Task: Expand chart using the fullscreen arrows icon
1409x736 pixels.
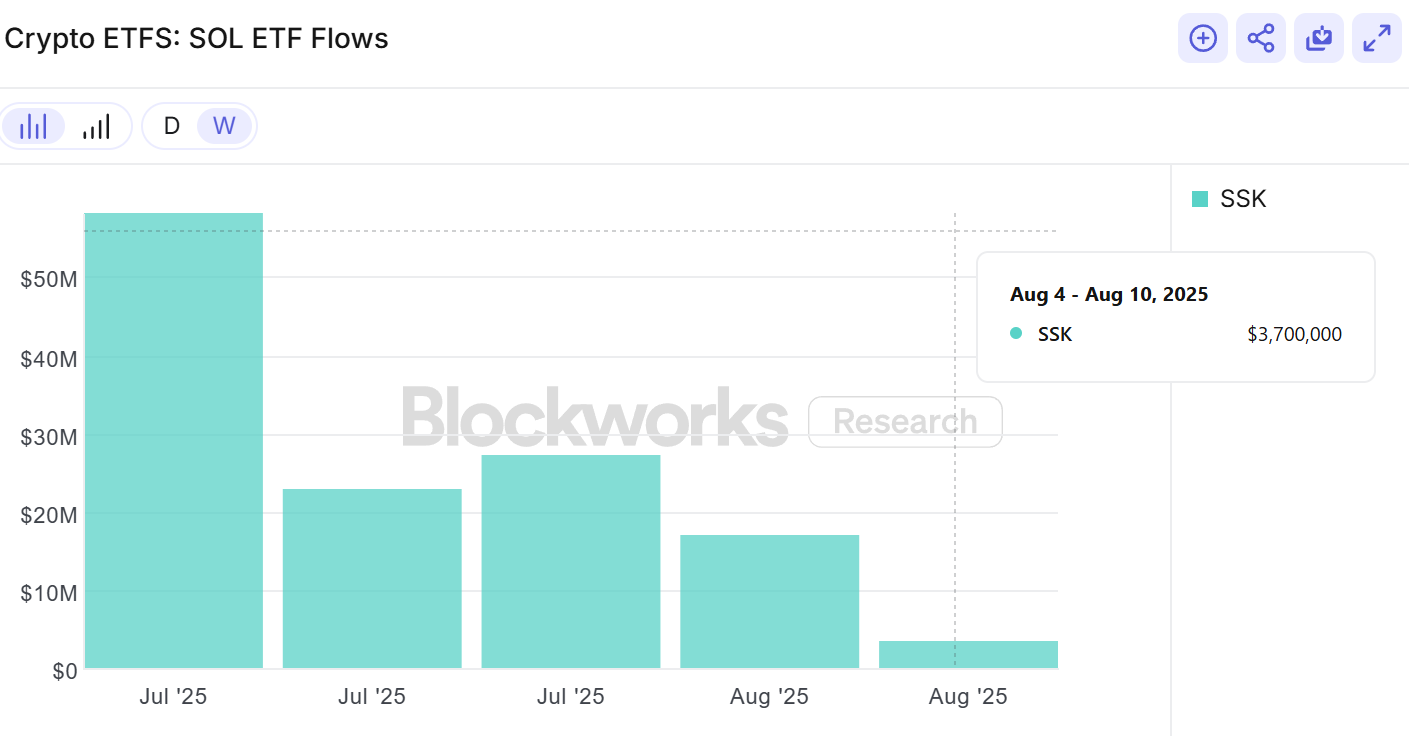Action: [x=1376, y=38]
